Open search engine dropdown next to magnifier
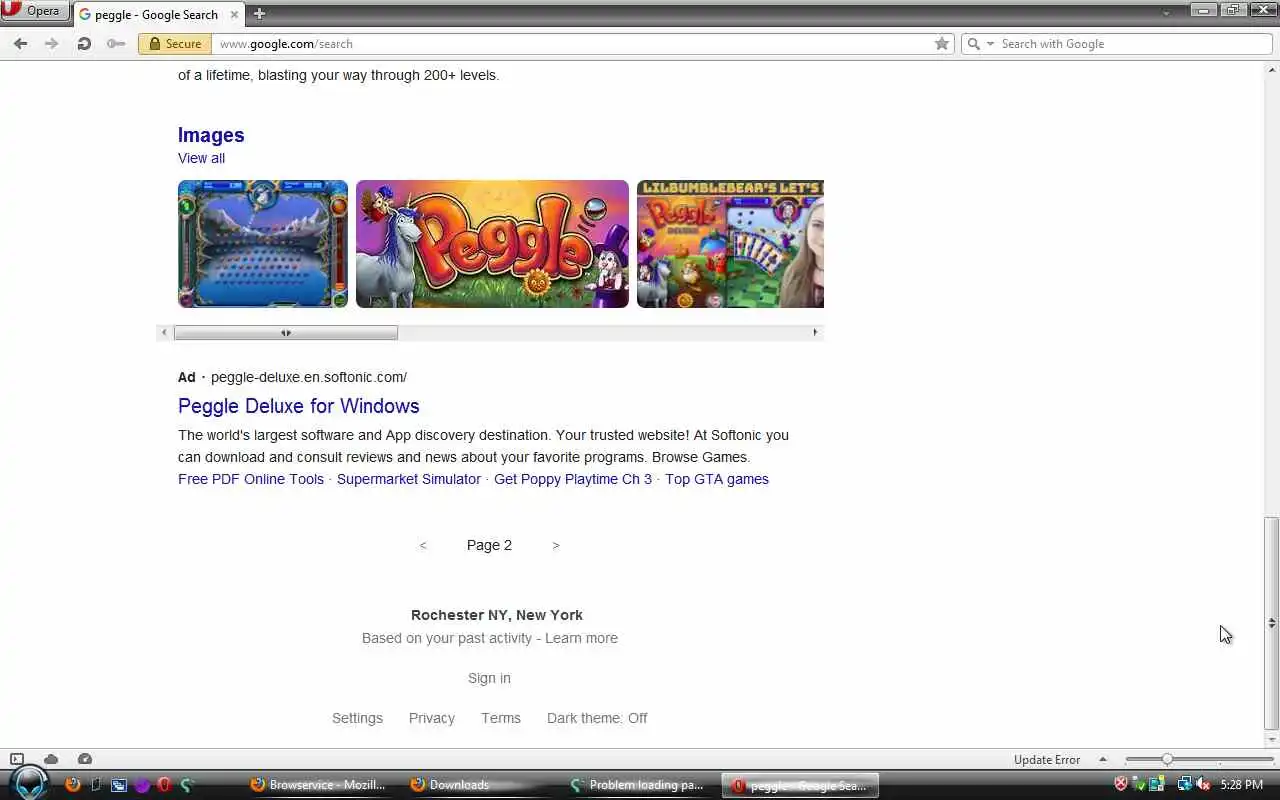Viewport: 1280px width, 800px height. pos(990,44)
